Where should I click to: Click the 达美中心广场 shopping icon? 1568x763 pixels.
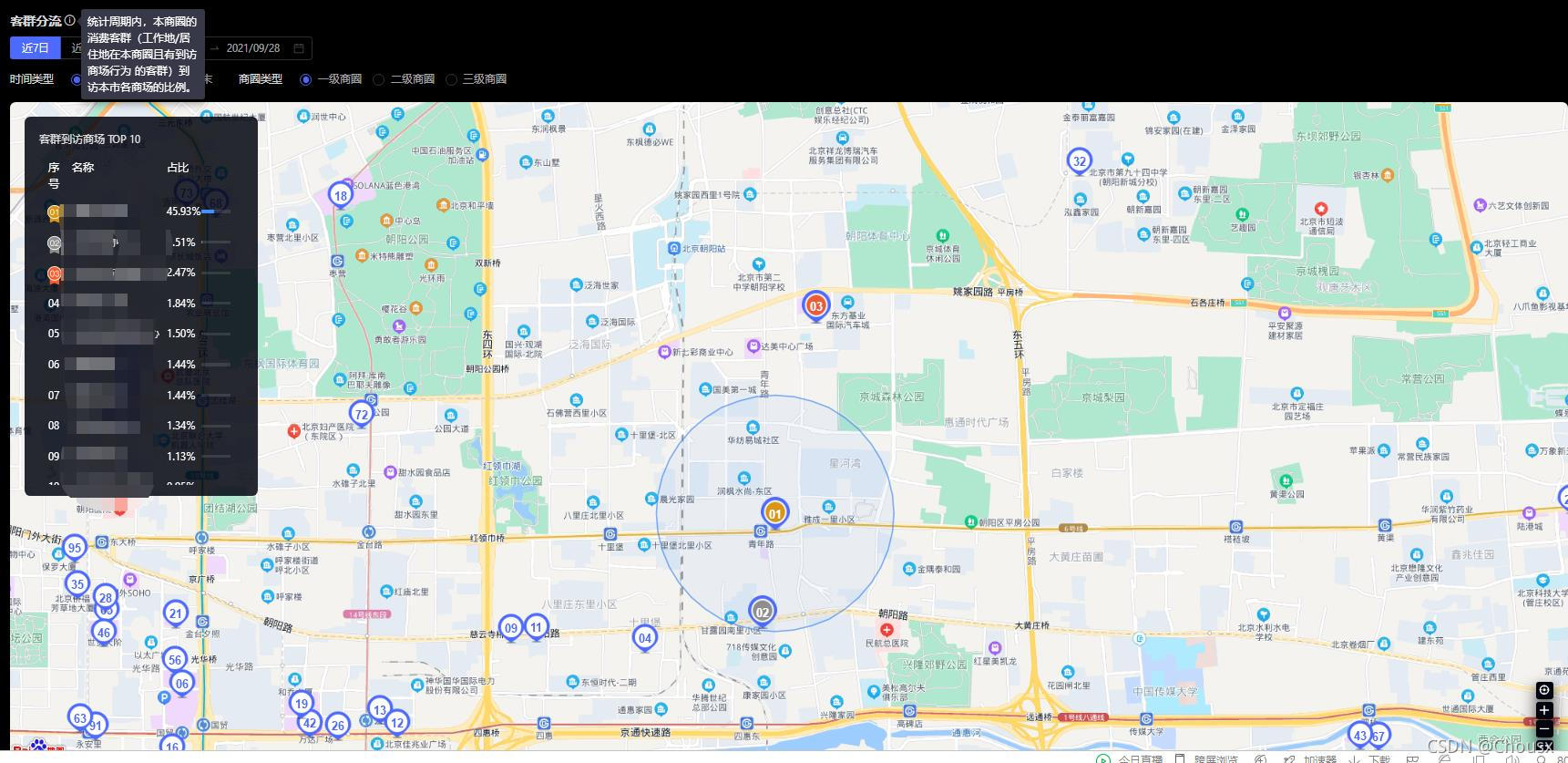753,345
